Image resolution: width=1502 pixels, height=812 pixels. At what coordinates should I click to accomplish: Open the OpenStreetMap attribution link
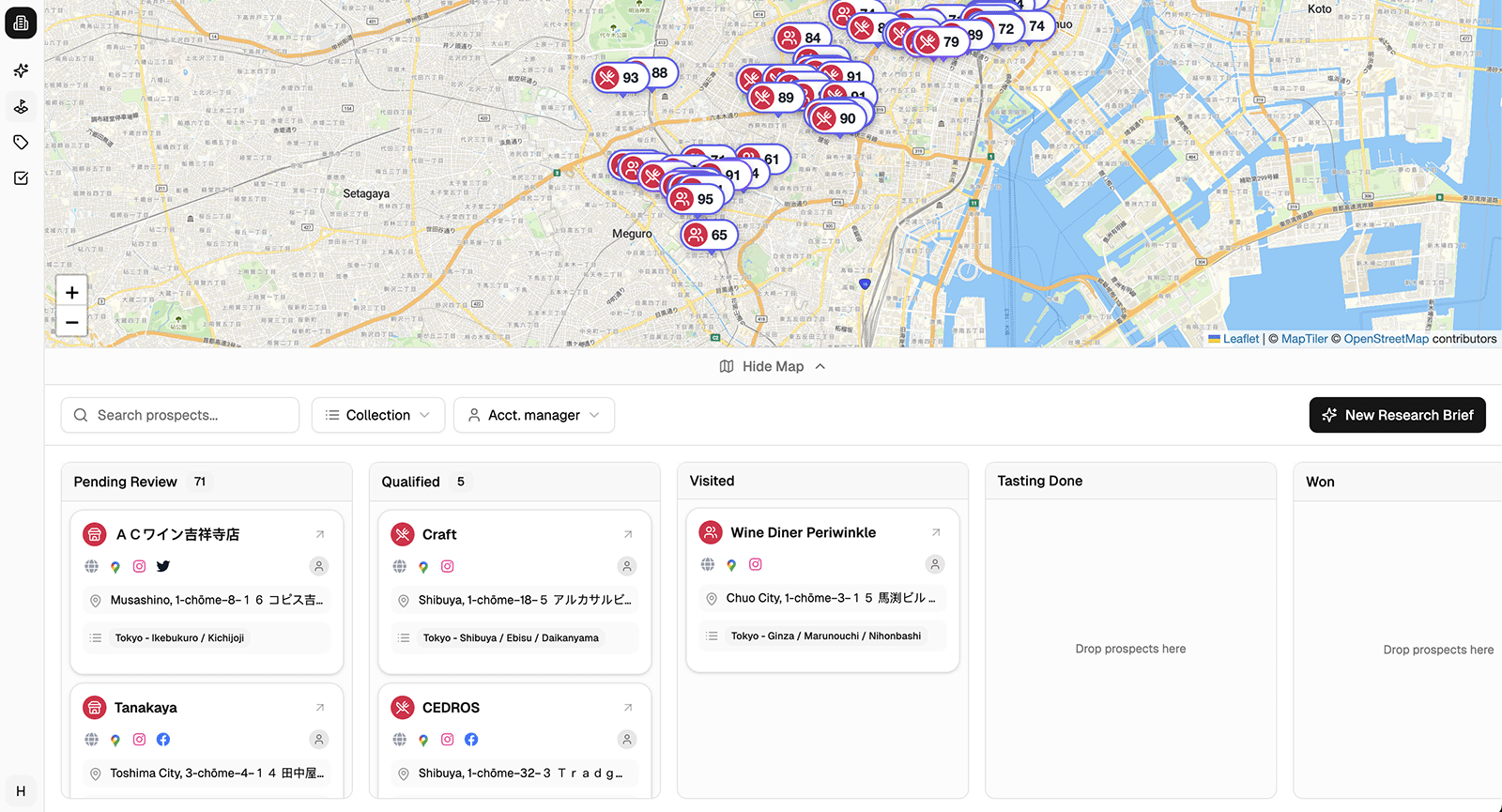point(1386,339)
